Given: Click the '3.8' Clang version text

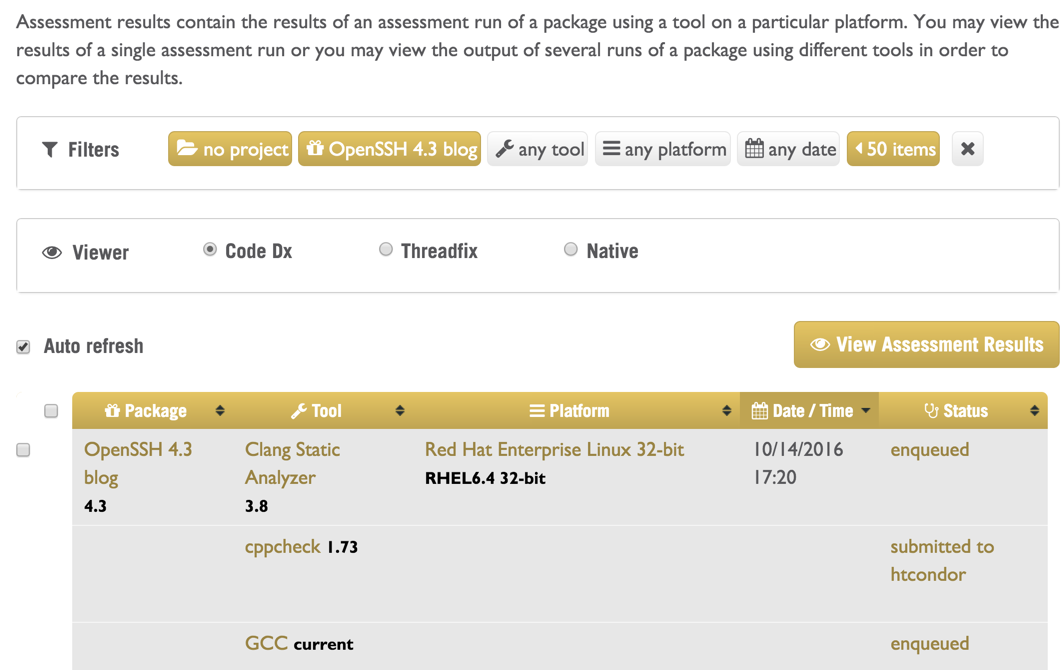Looking at the screenshot, I should [256, 506].
